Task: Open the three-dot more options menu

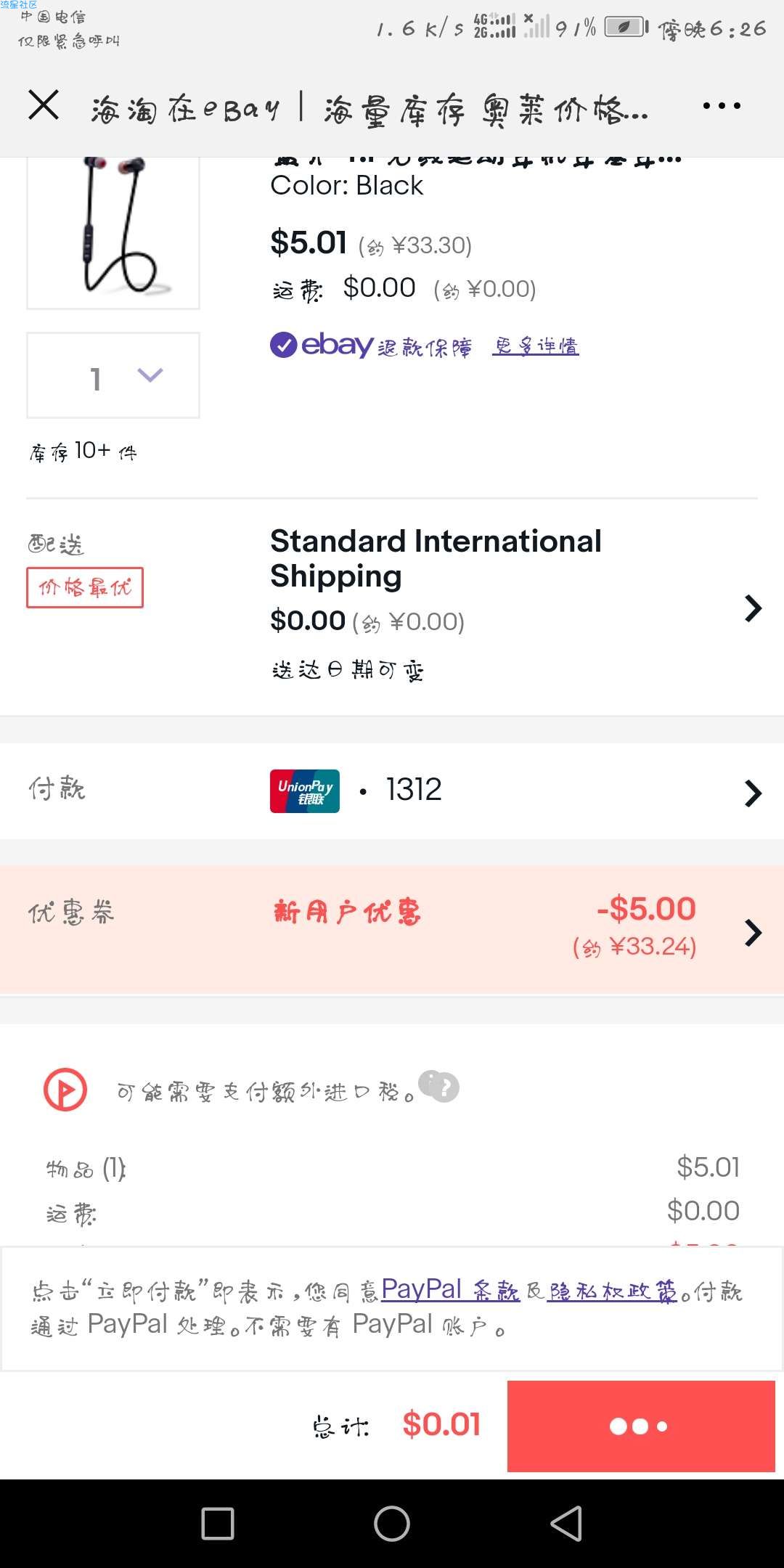Action: pyautogui.click(x=722, y=106)
